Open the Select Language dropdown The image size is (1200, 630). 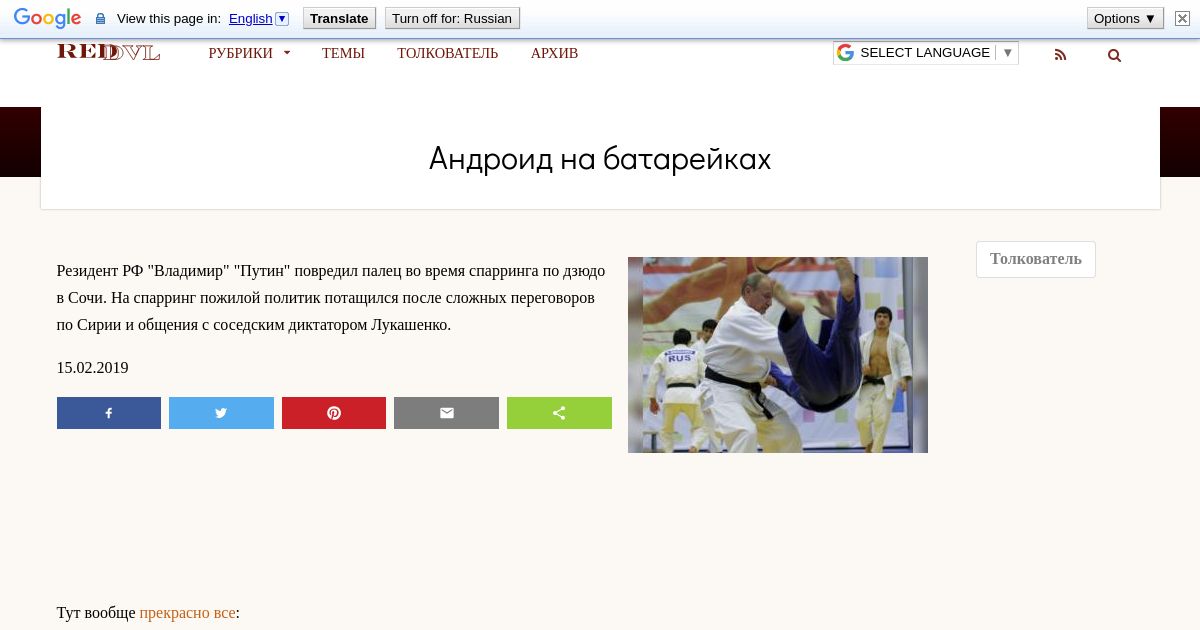click(x=926, y=53)
